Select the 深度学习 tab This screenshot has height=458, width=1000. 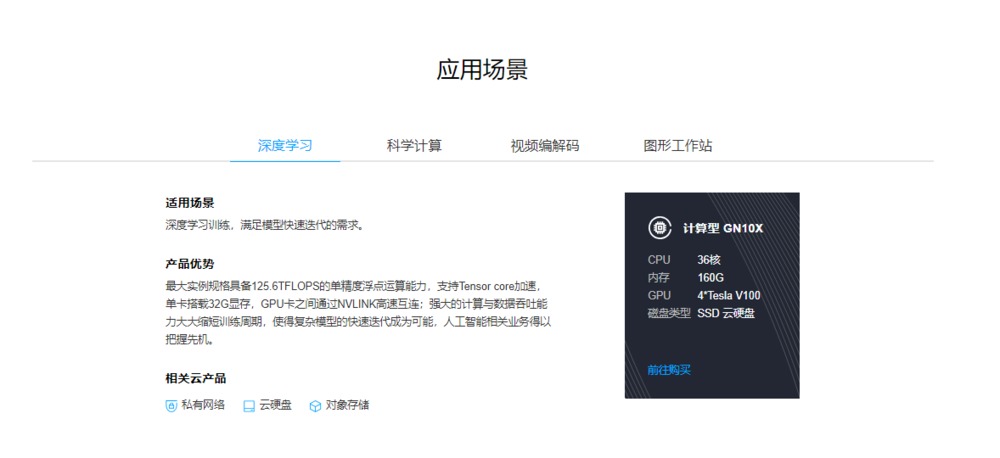[x=285, y=145]
